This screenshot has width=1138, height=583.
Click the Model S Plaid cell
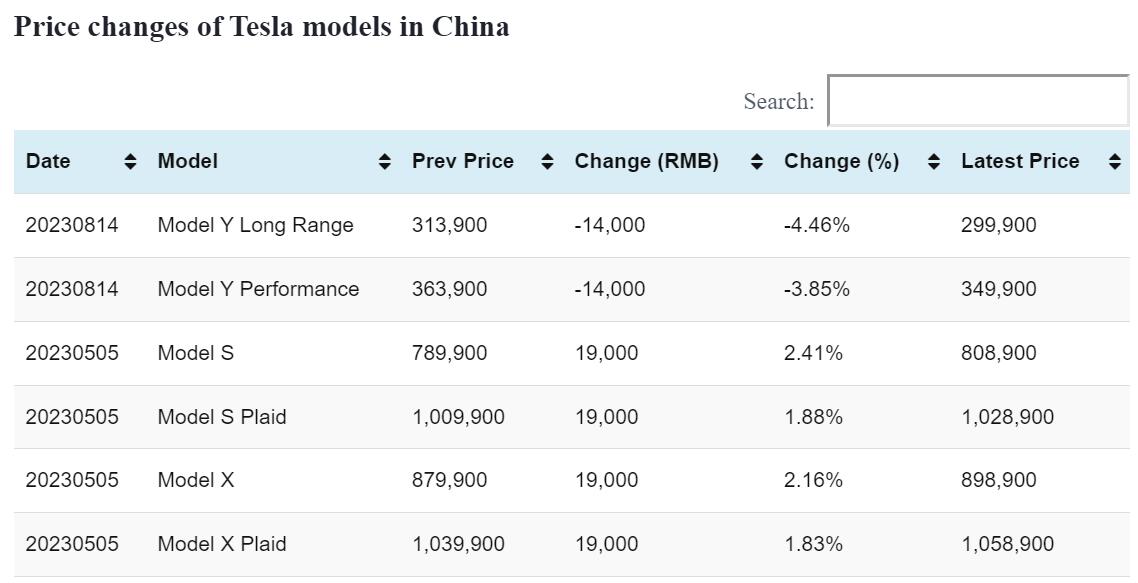(x=222, y=417)
